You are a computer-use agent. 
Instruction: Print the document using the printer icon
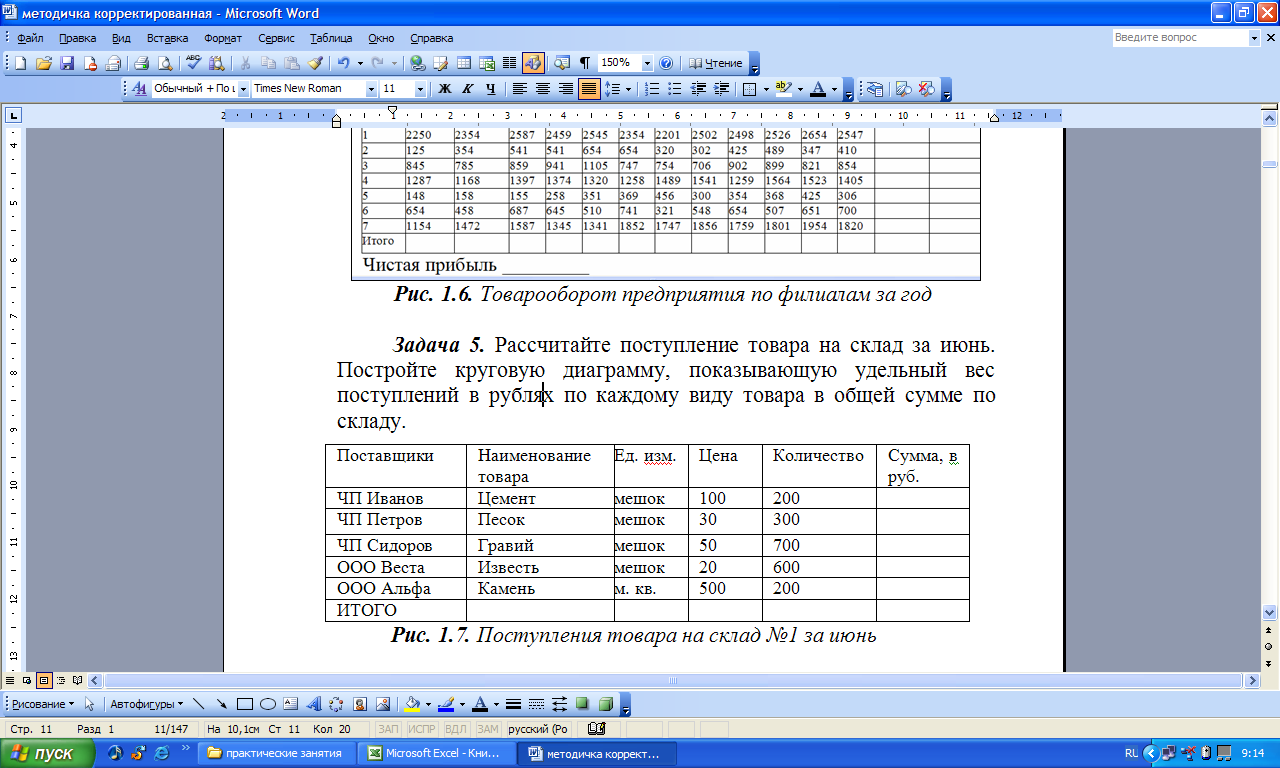coord(141,62)
